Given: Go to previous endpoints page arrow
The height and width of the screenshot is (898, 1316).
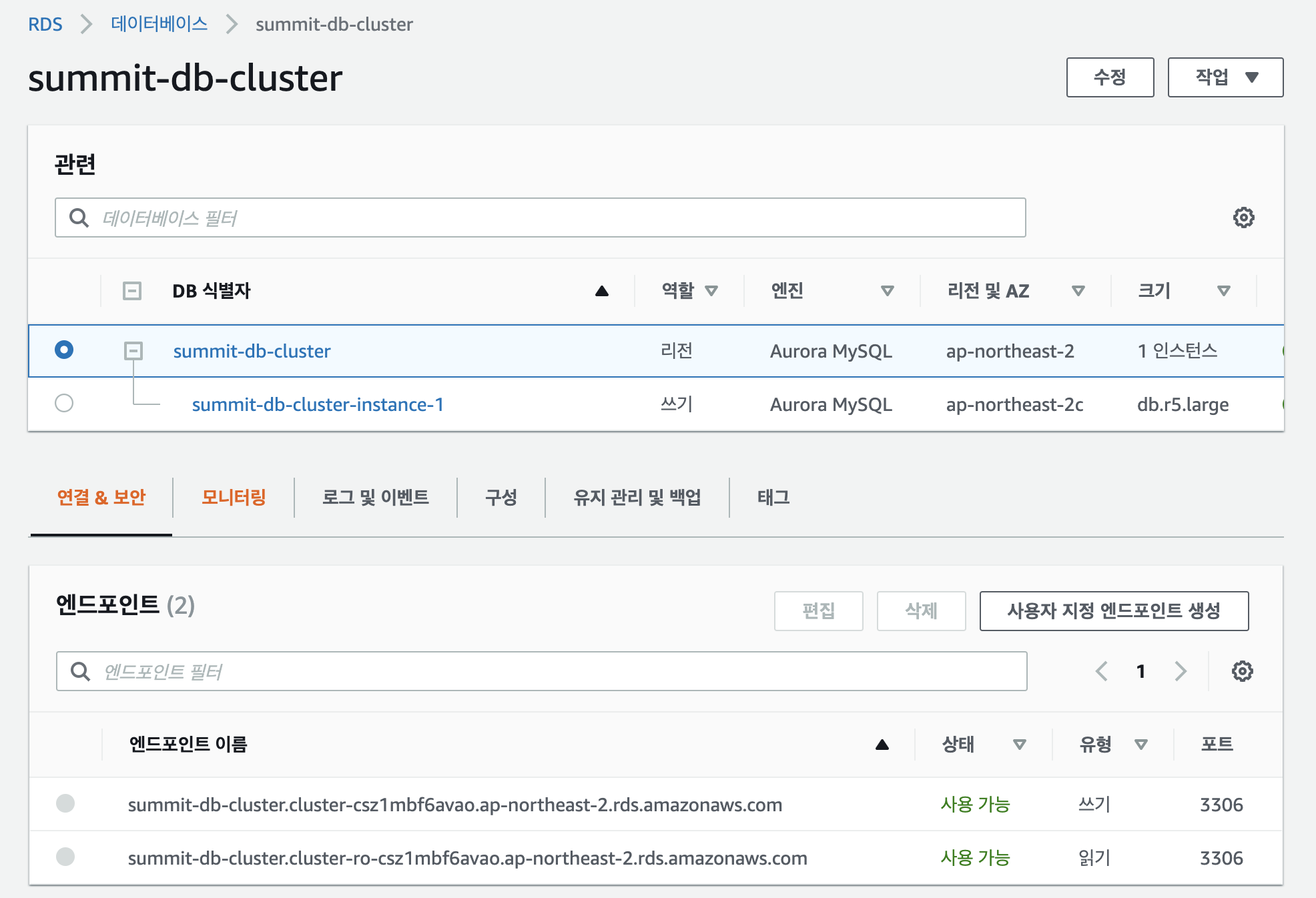Looking at the screenshot, I should coord(1102,671).
